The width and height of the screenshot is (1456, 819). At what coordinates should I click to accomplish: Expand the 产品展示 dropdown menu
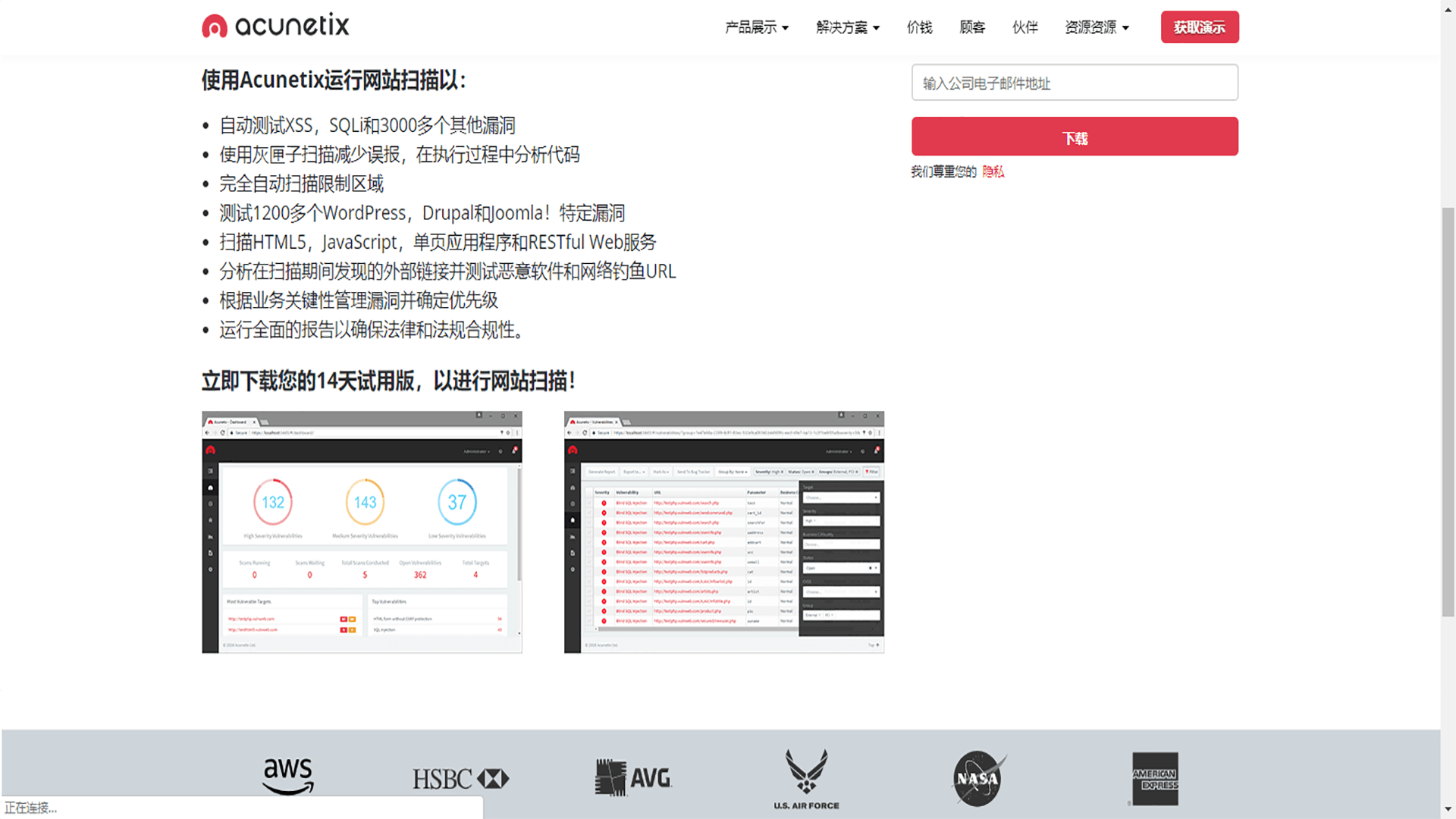coord(757,27)
